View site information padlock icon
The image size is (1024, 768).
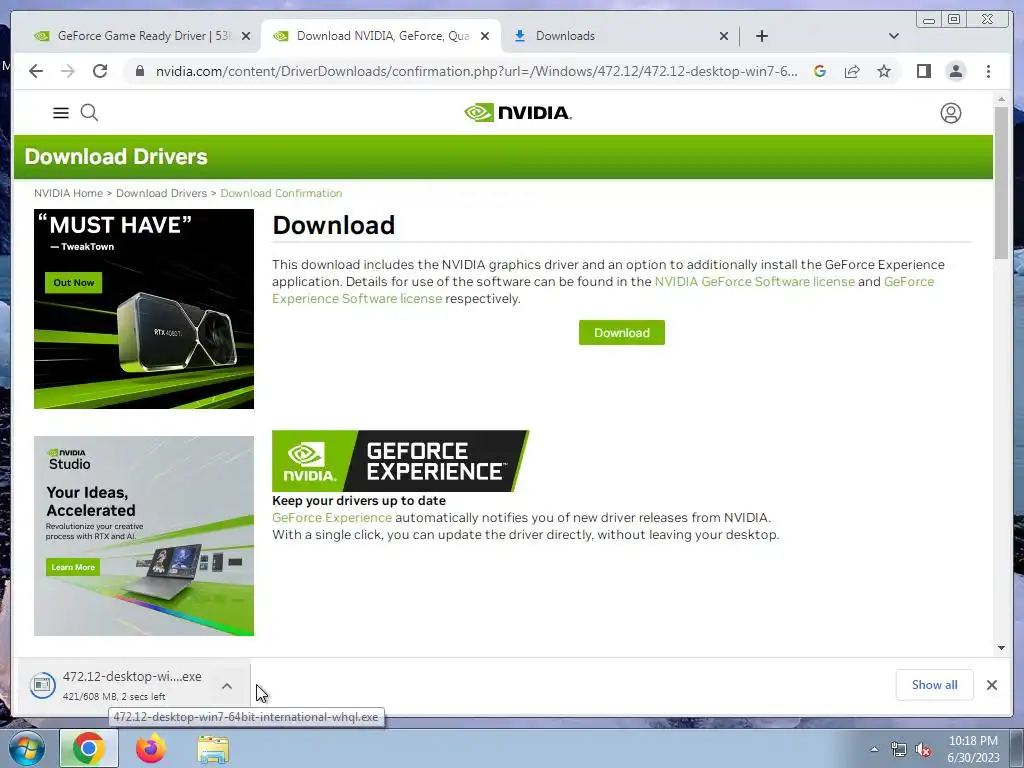[x=139, y=71]
